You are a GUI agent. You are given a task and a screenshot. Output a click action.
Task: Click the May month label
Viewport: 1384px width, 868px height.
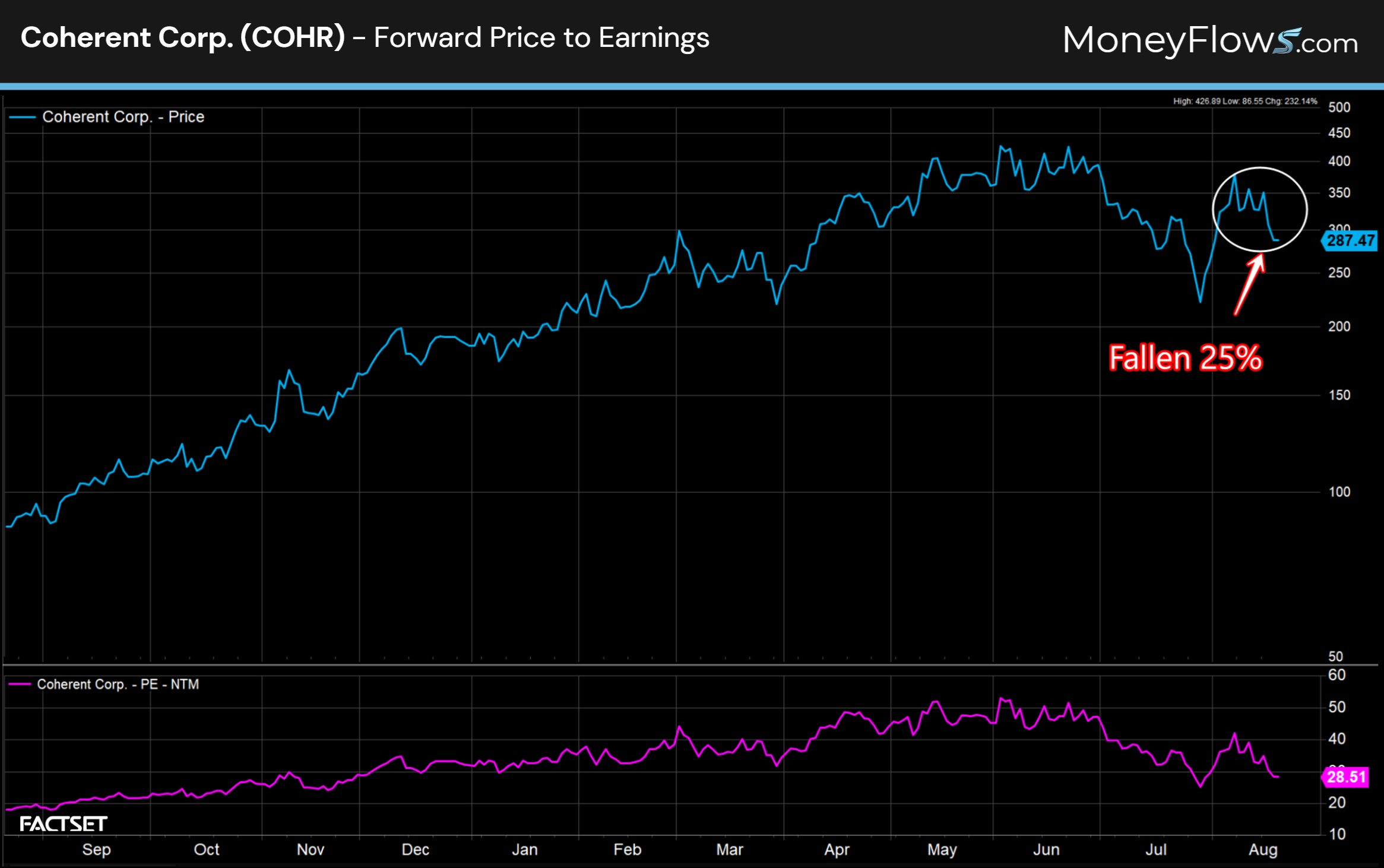tap(942, 850)
